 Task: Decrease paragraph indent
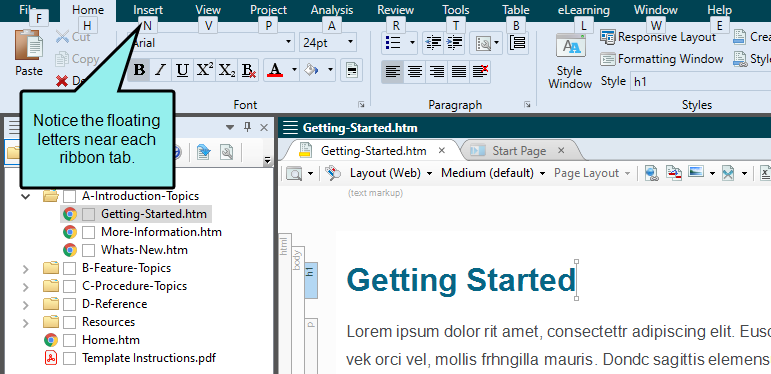coord(433,43)
